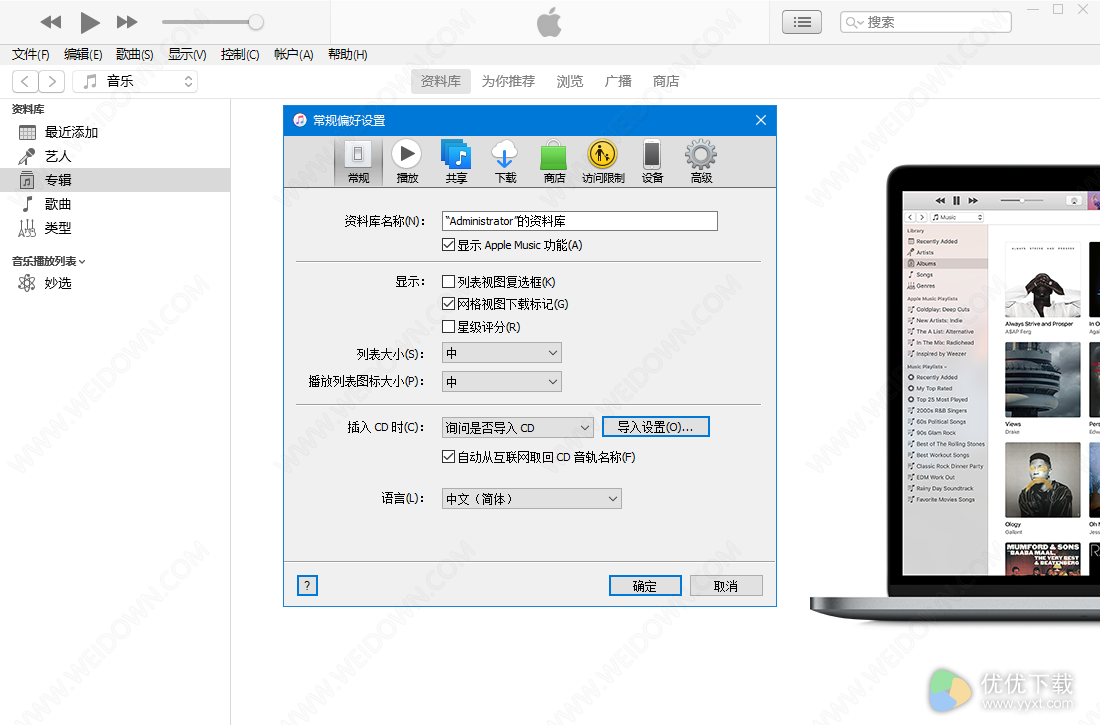Switch to the 商店 tab
Screen dimensions: 1100x725
[x=666, y=81]
